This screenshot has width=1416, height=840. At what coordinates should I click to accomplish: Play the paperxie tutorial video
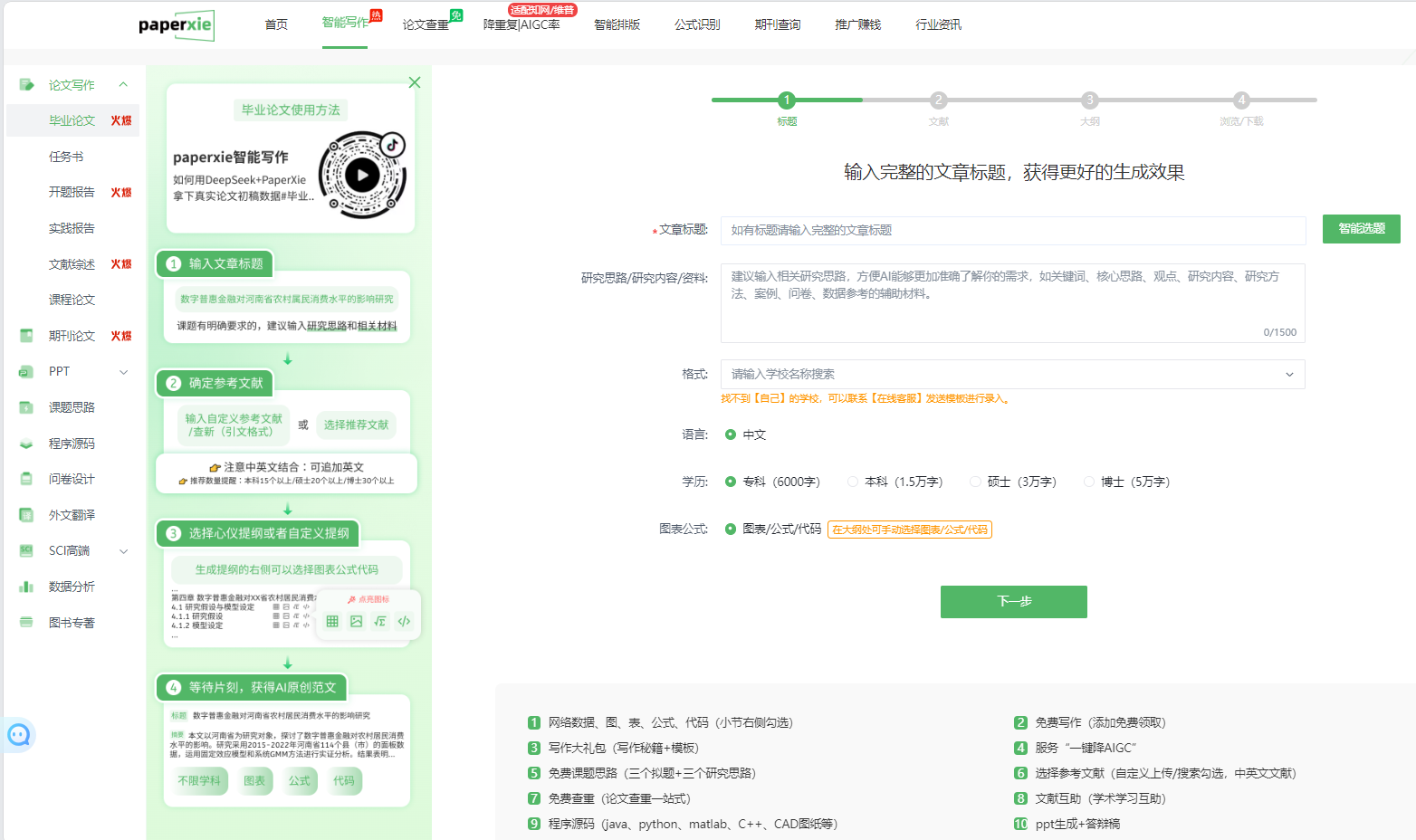coord(362,175)
